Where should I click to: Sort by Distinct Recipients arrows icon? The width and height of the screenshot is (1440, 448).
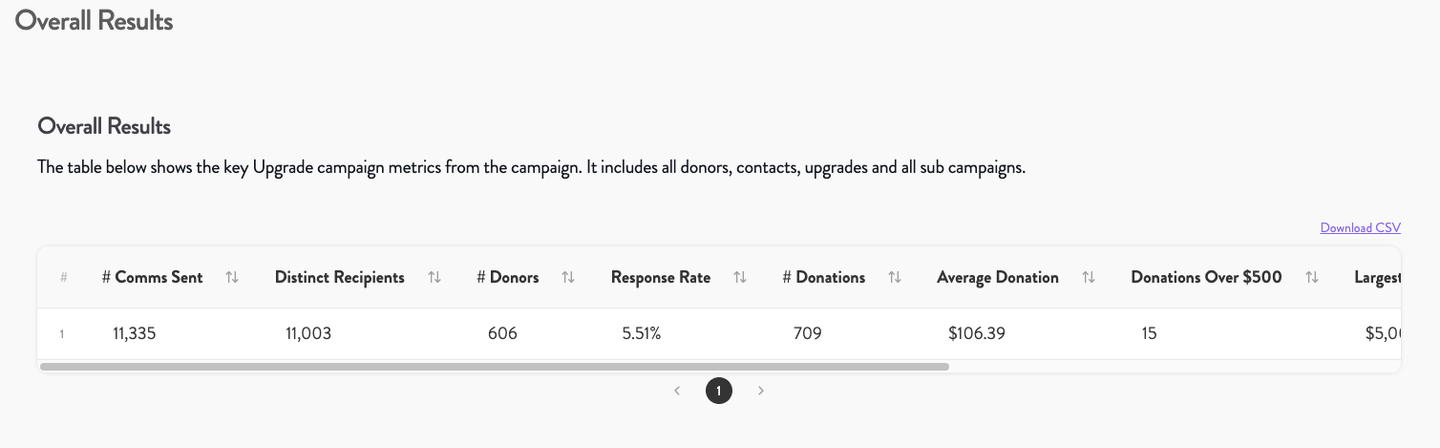435,278
